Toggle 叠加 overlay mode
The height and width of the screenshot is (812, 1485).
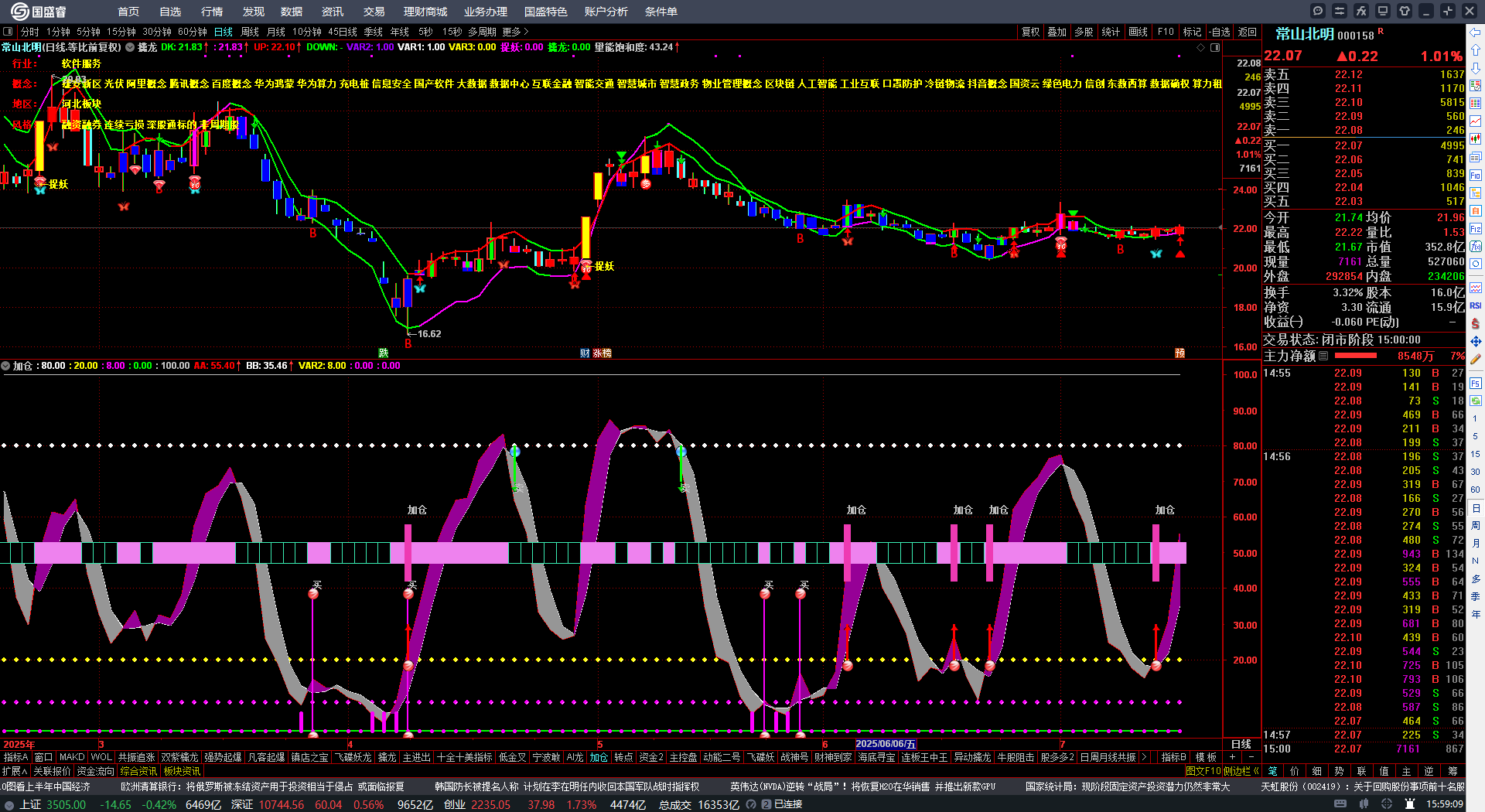(1057, 32)
